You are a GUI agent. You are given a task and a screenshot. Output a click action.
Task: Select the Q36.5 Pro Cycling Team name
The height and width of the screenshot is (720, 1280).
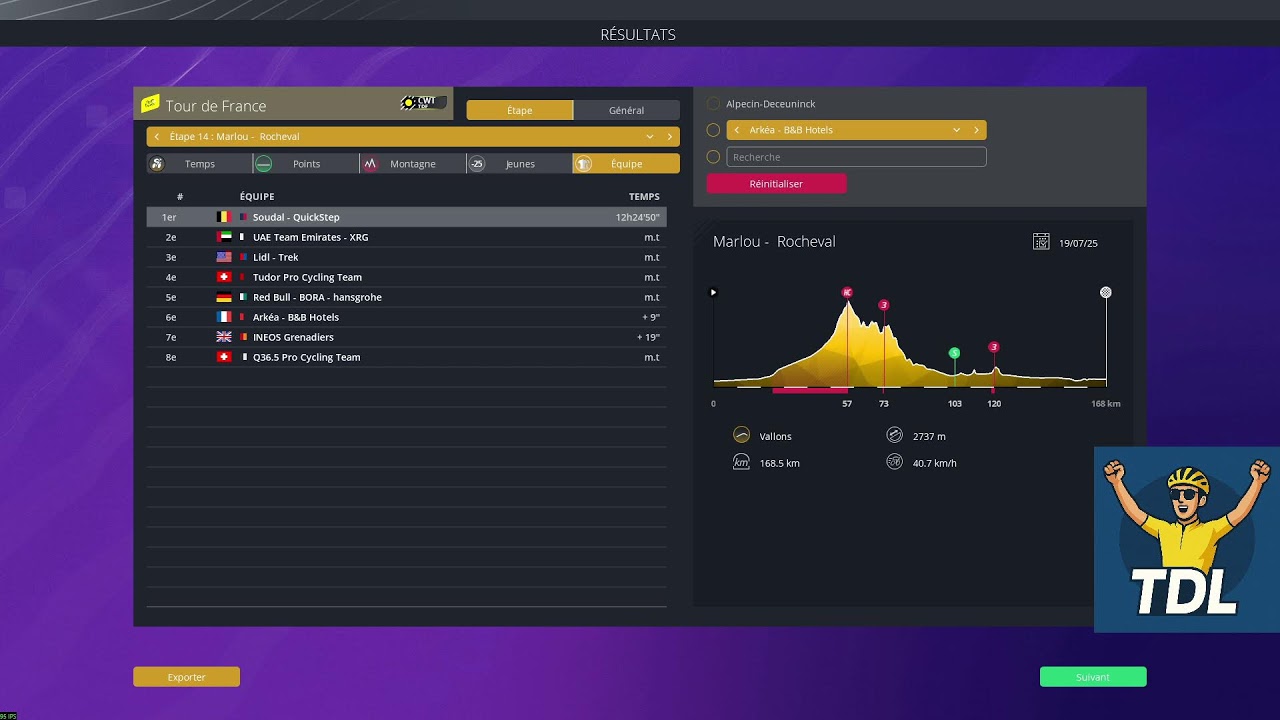pyautogui.click(x=307, y=357)
